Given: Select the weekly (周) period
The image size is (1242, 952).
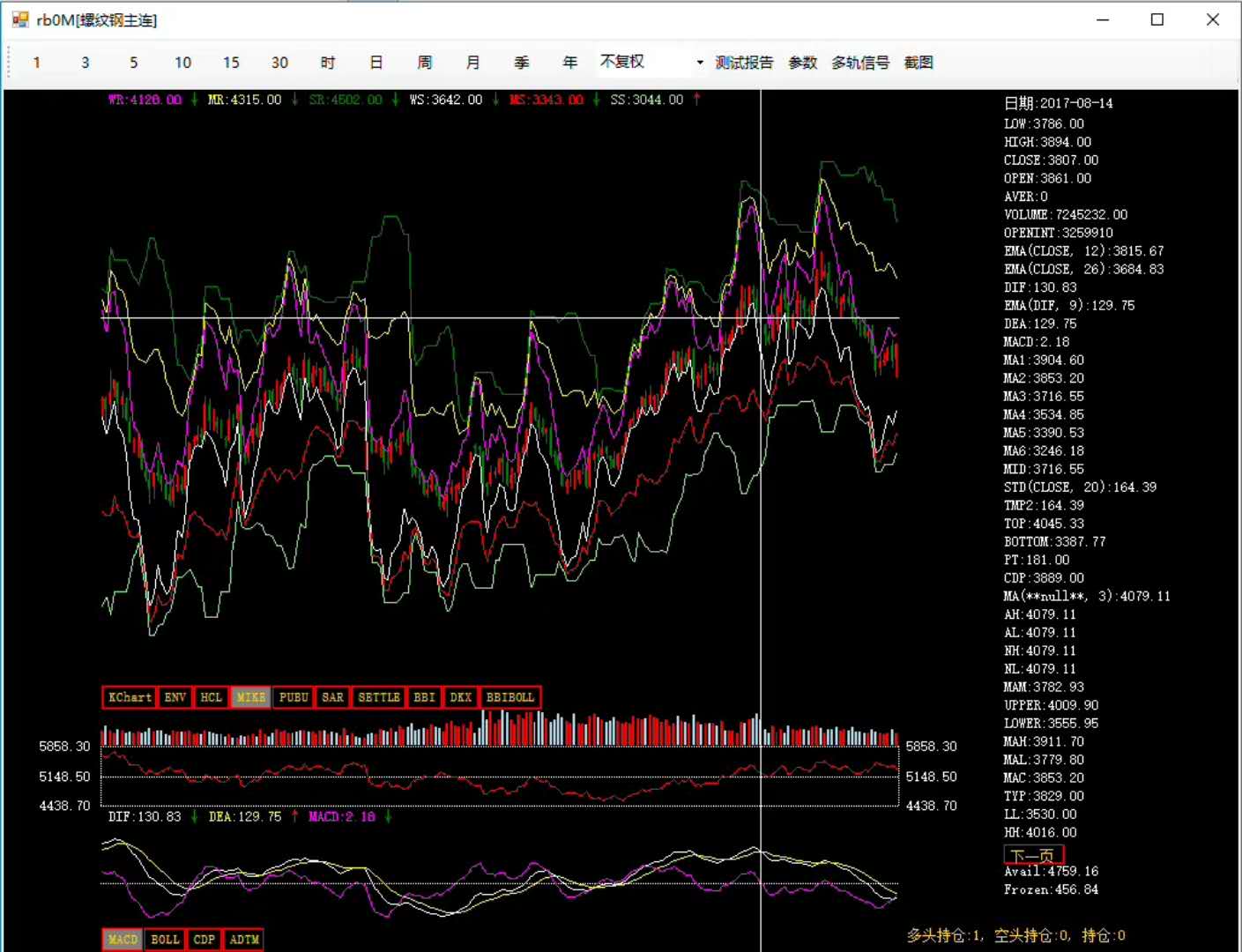Looking at the screenshot, I should point(425,63).
